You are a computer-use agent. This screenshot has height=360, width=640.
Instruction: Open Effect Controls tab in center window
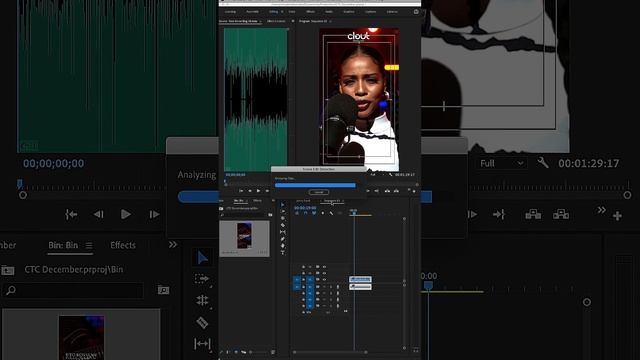coord(276,21)
